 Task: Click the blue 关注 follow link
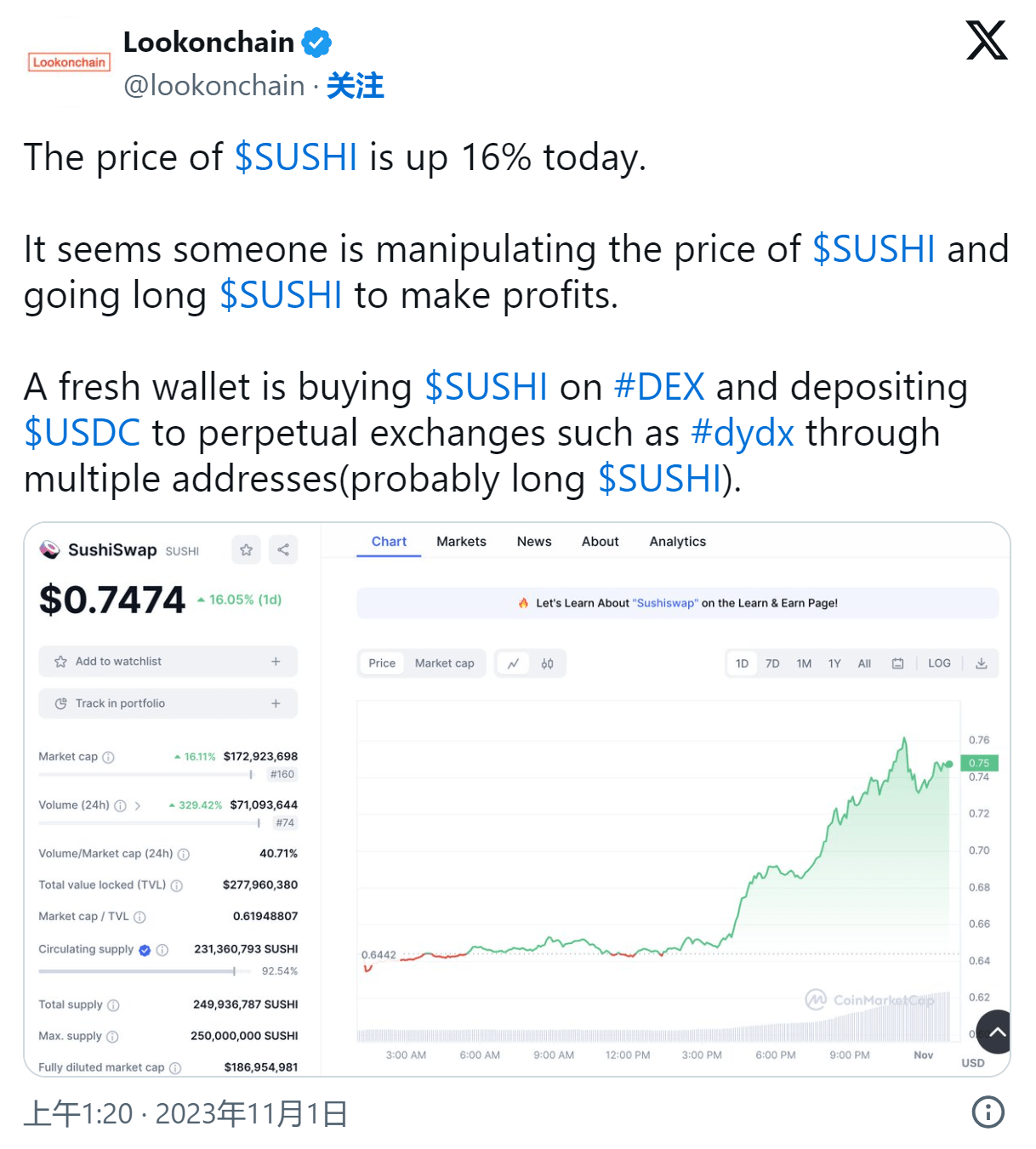(x=356, y=86)
